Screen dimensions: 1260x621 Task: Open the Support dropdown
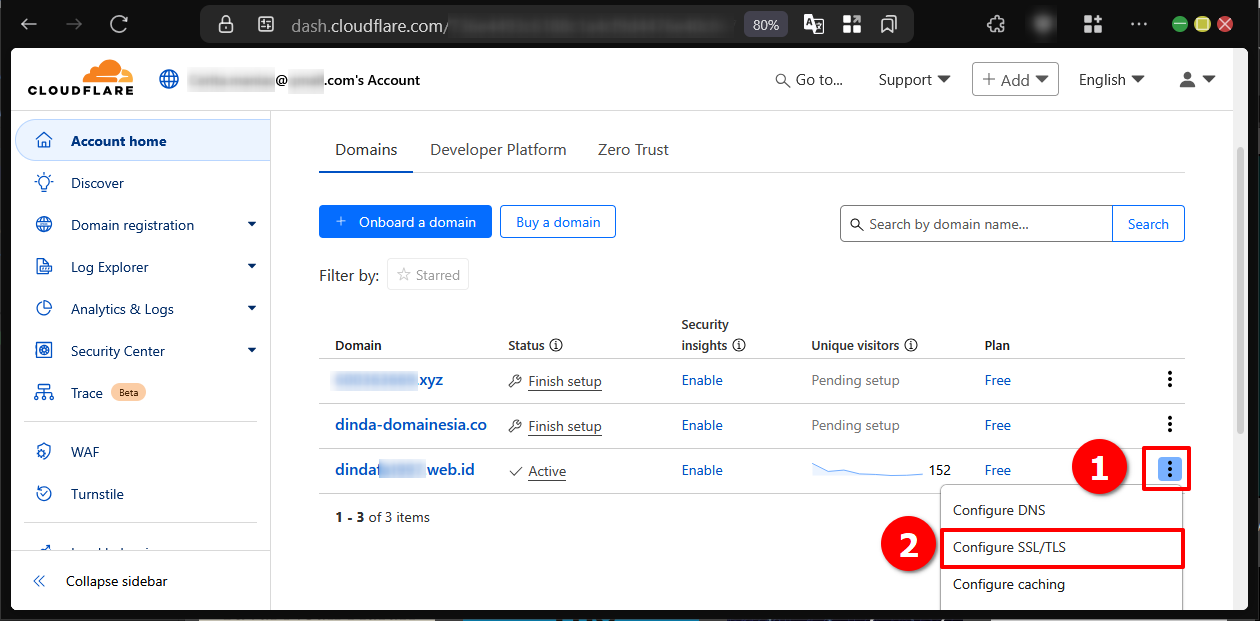[x=914, y=80]
